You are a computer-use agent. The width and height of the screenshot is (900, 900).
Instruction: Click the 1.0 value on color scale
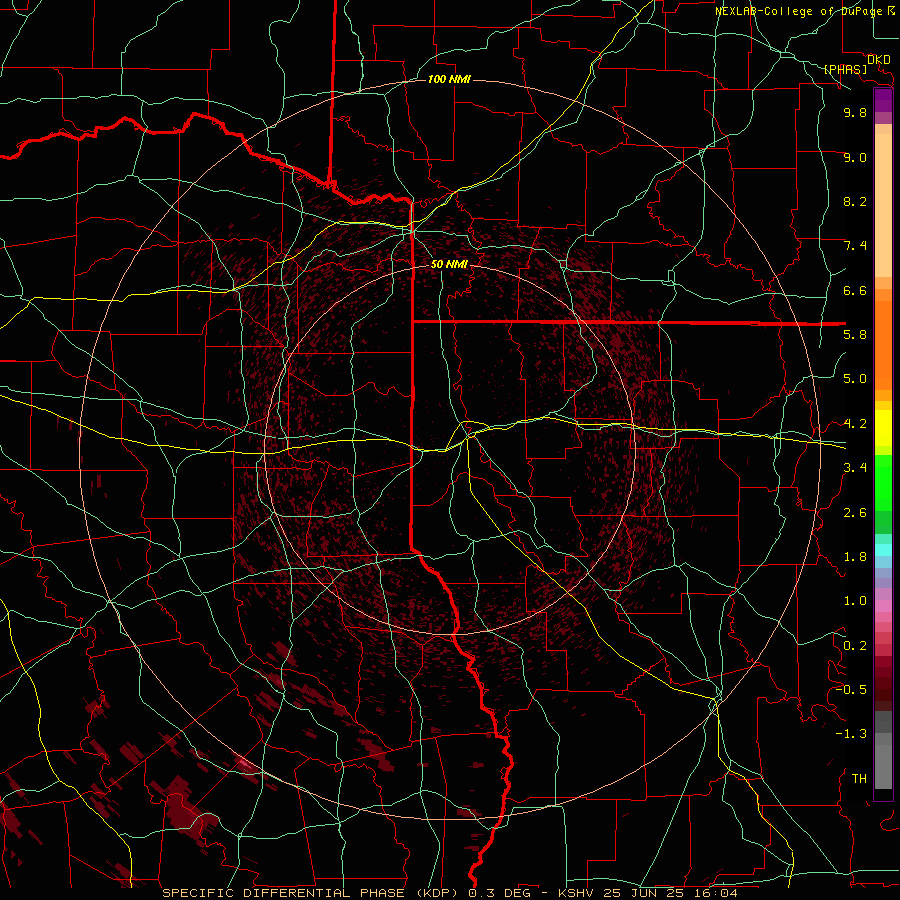tap(855, 601)
